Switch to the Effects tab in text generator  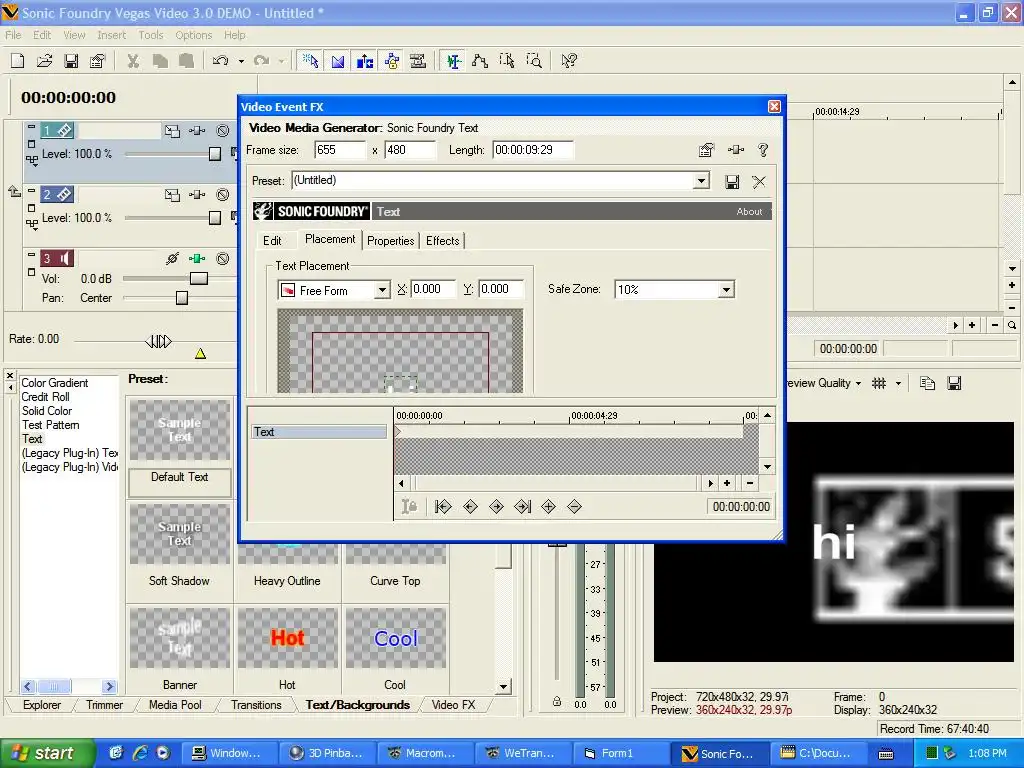(443, 241)
